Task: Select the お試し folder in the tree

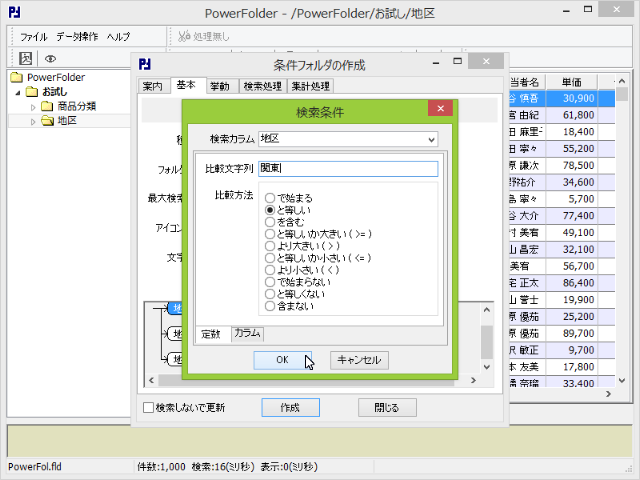Action: (54, 92)
